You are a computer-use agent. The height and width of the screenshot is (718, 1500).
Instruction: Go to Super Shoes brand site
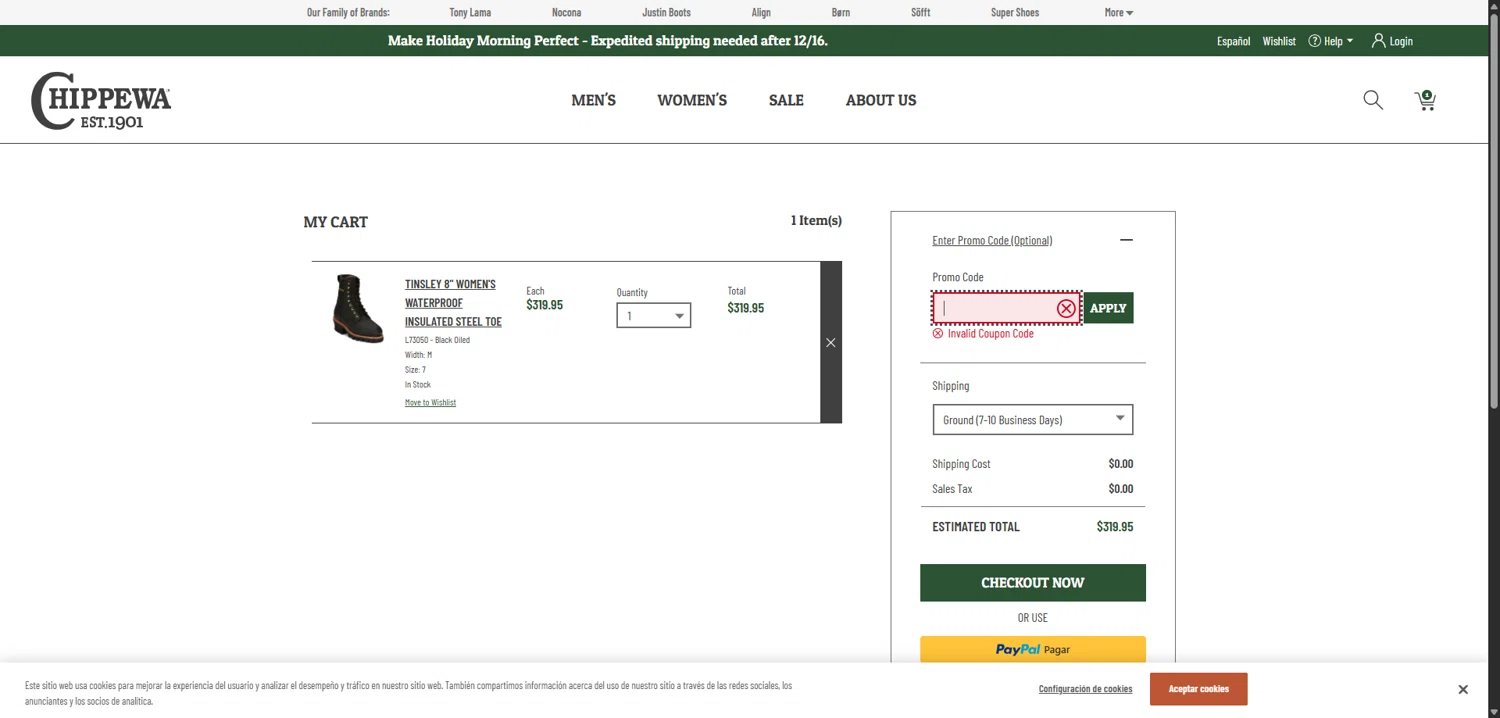[1015, 12]
